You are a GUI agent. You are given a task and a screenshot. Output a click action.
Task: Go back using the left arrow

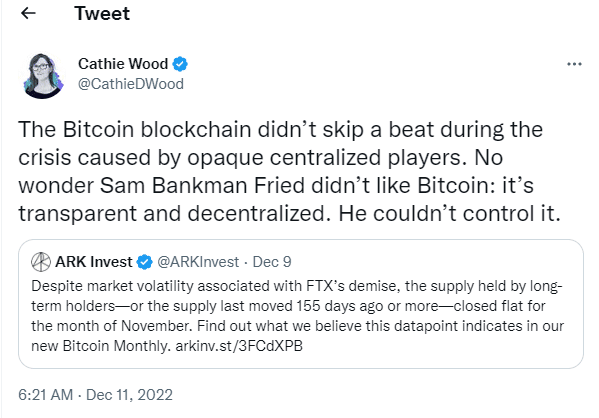click(28, 13)
